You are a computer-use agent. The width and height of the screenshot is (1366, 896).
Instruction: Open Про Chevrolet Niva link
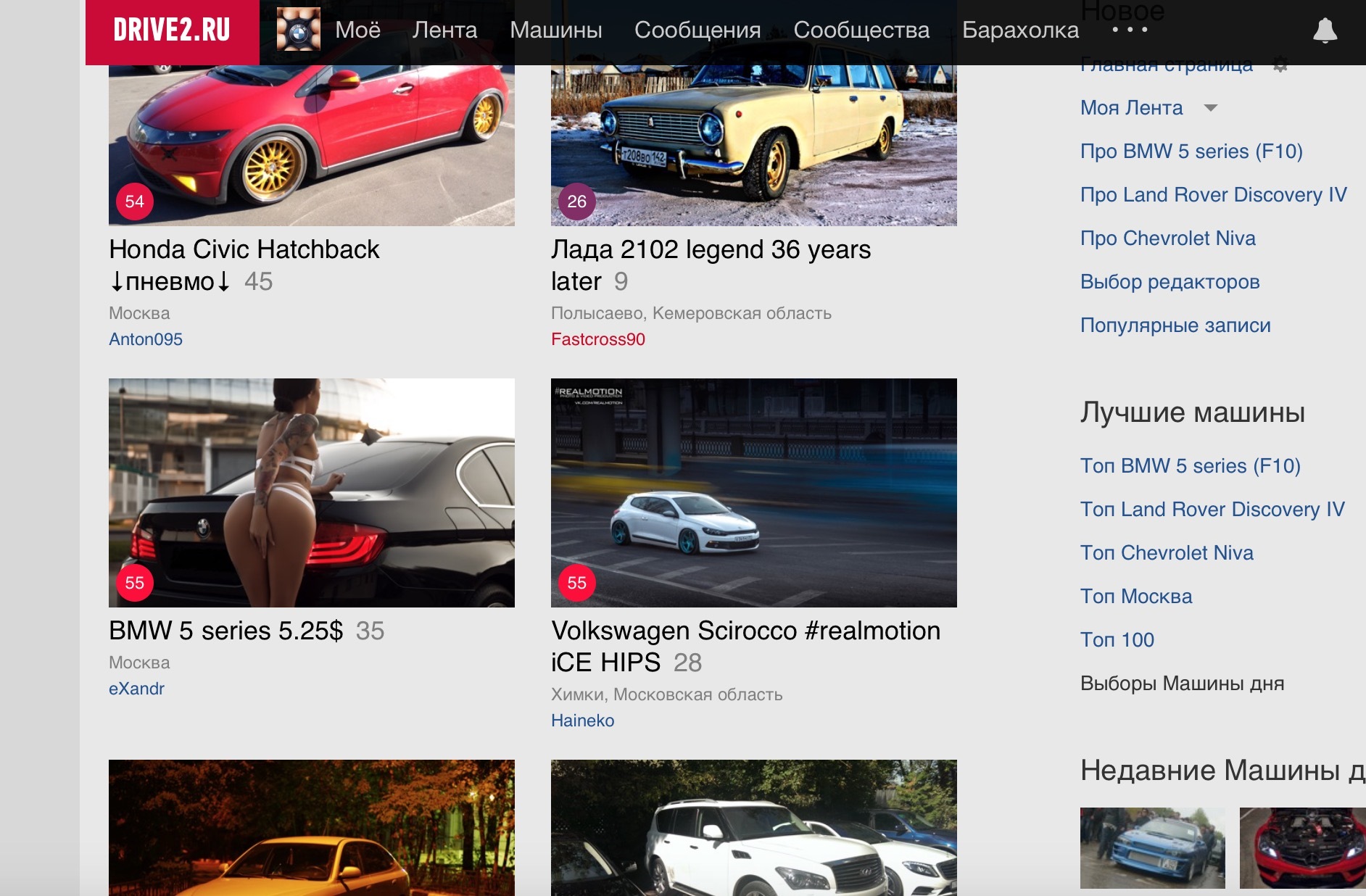(x=1168, y=238)
